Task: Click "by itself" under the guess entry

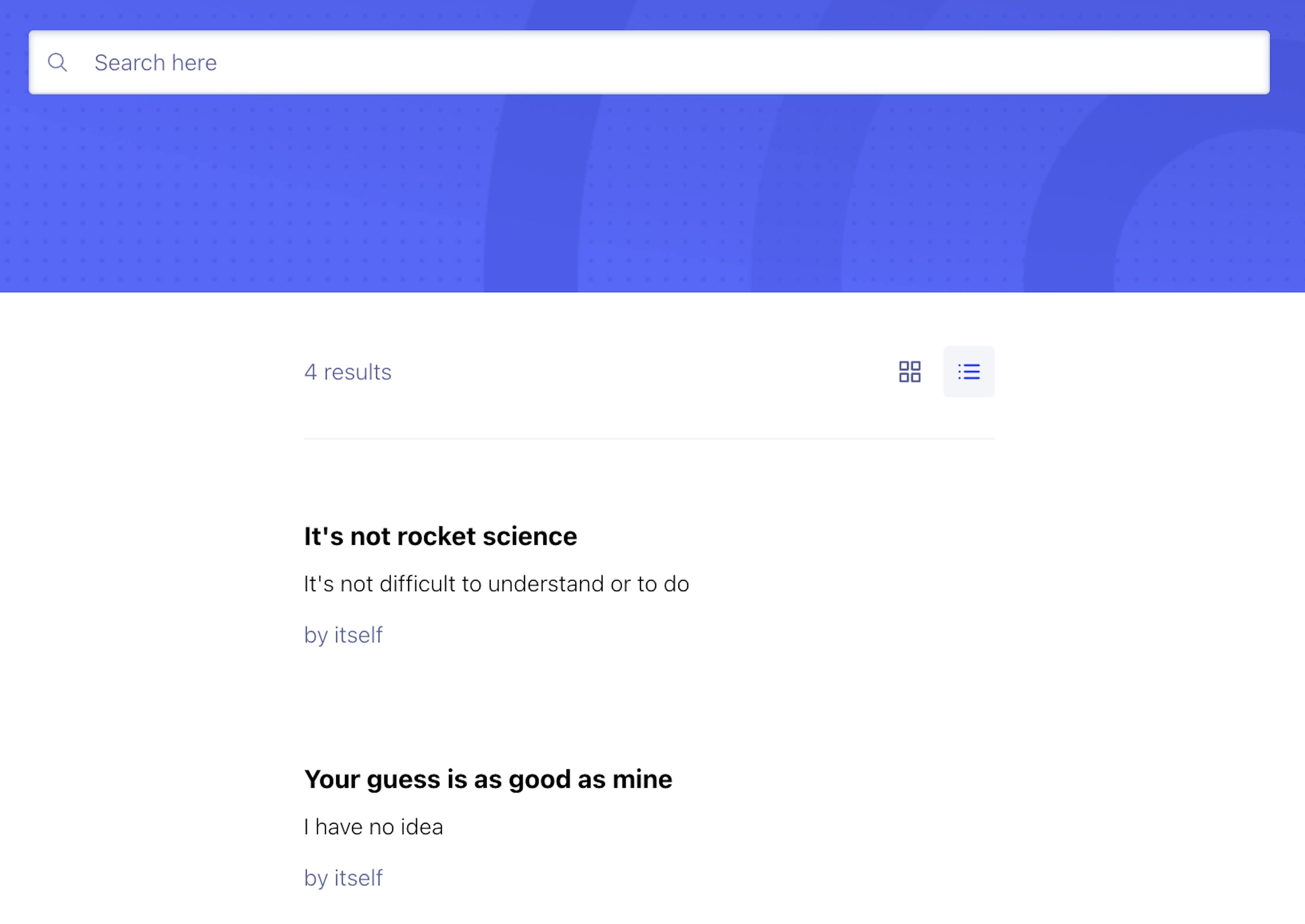Action: click(x=343, y=878)
